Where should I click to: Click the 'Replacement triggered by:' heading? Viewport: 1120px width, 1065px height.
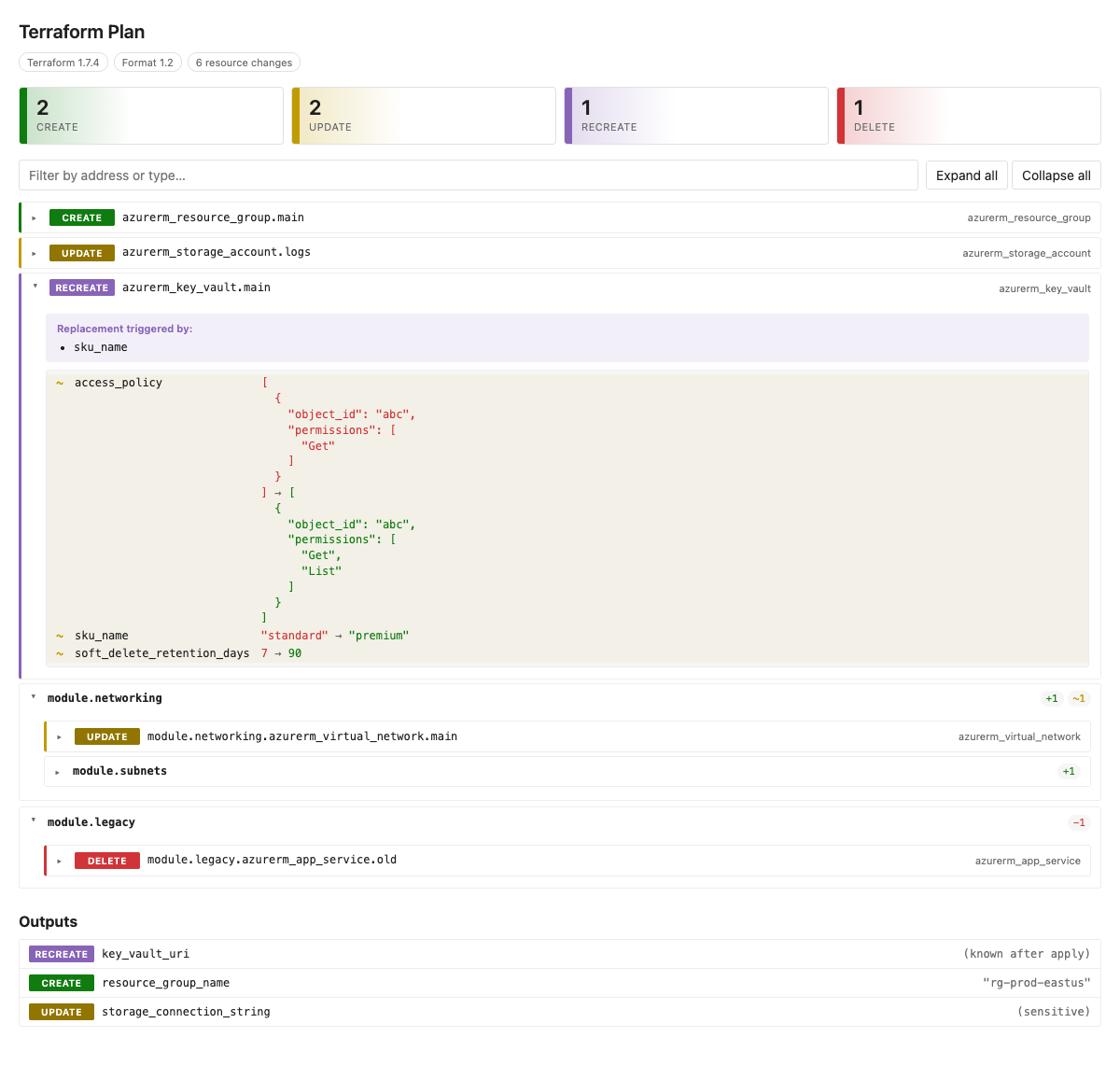tap(125, 329)
